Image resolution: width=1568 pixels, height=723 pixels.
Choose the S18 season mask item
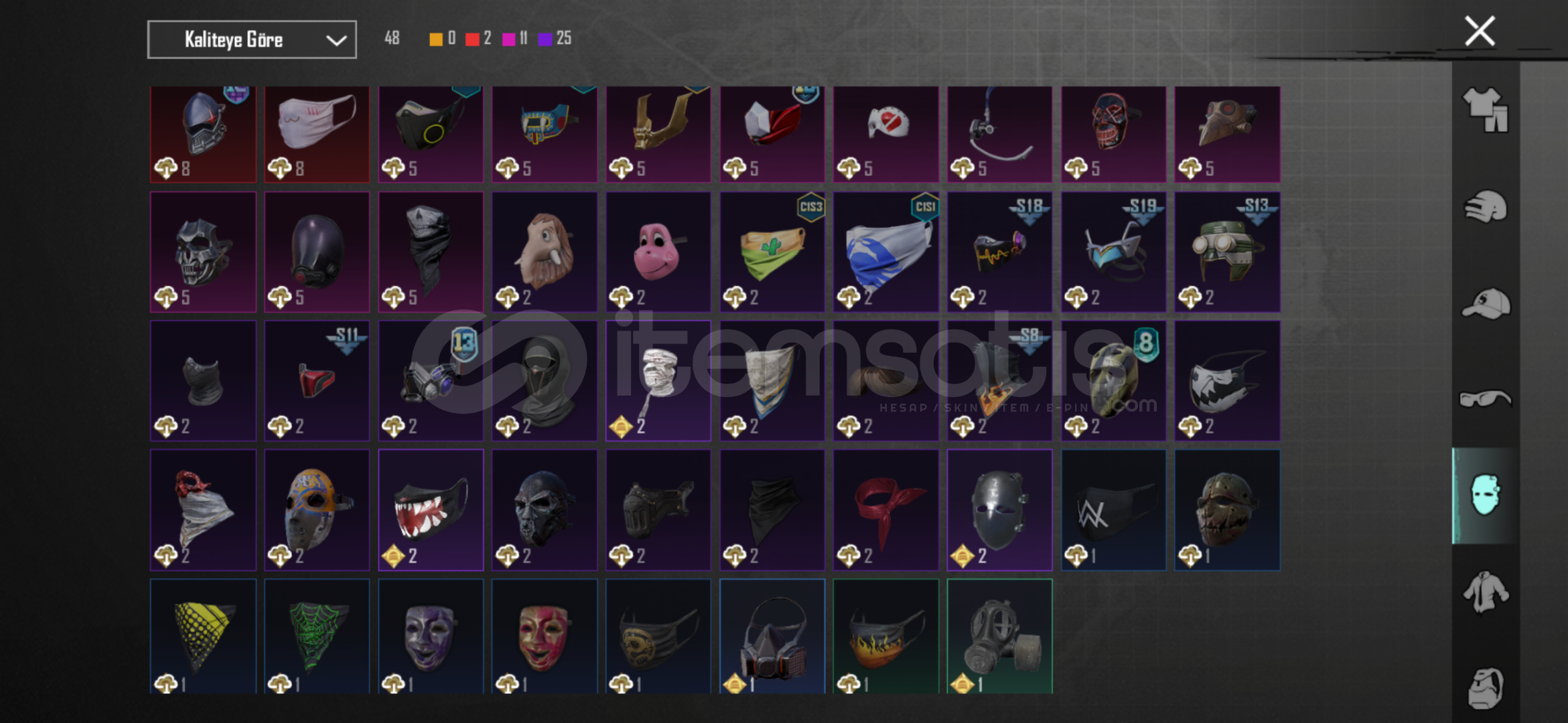coord(999,252)
